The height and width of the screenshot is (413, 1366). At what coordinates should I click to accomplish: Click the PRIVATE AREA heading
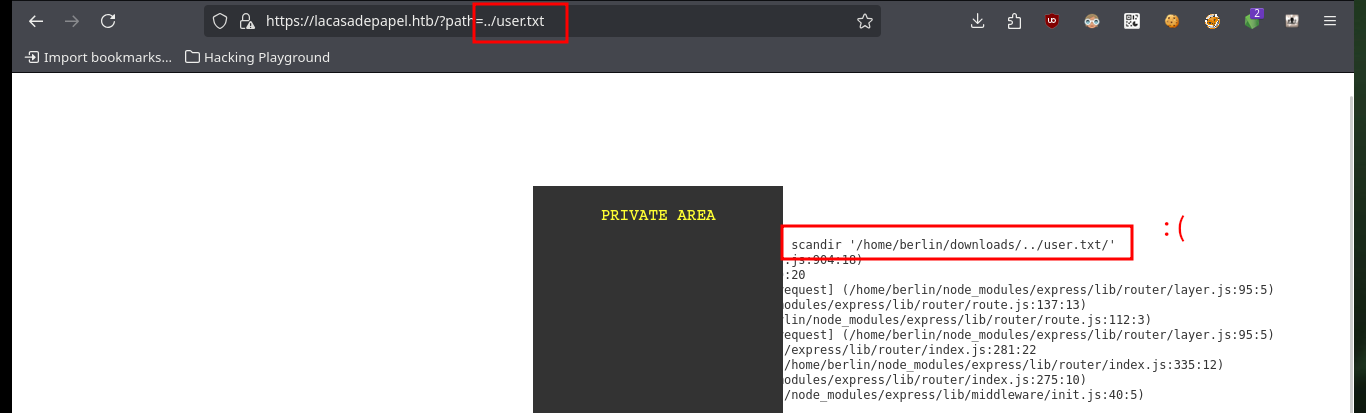[x=658, y=215]
